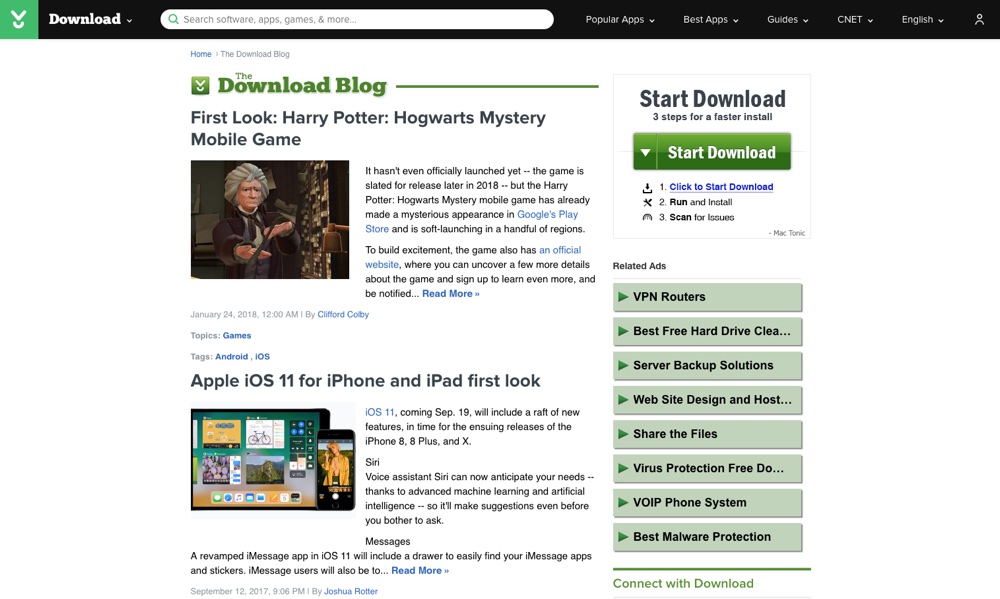Open author Joshua Rotter's page
Image resolution: width=1000 pixels, height=599 pixels.
(x=351, y=591)
